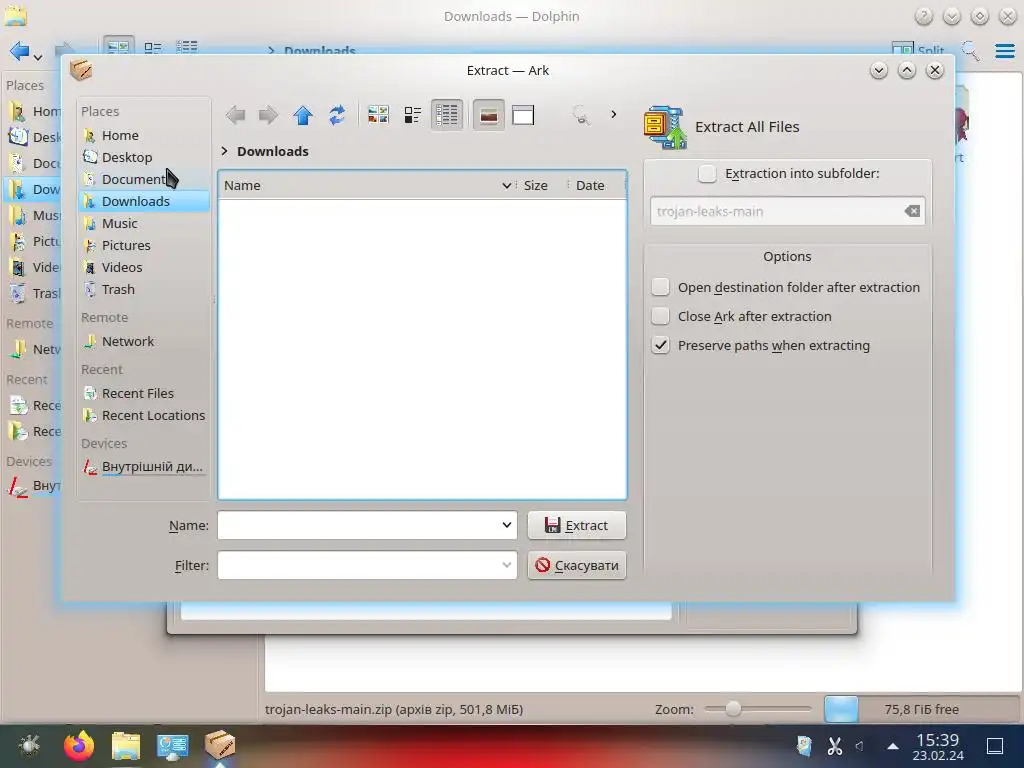Click the Size column header

[536, 185]
